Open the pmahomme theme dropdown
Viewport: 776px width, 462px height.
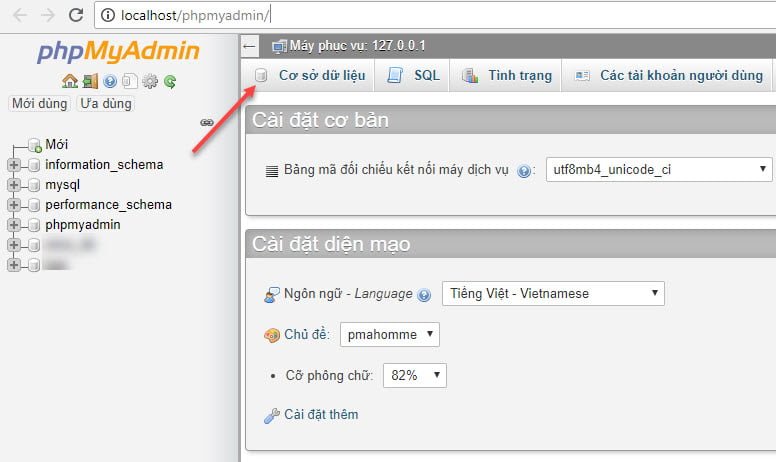tap(389, 334)
